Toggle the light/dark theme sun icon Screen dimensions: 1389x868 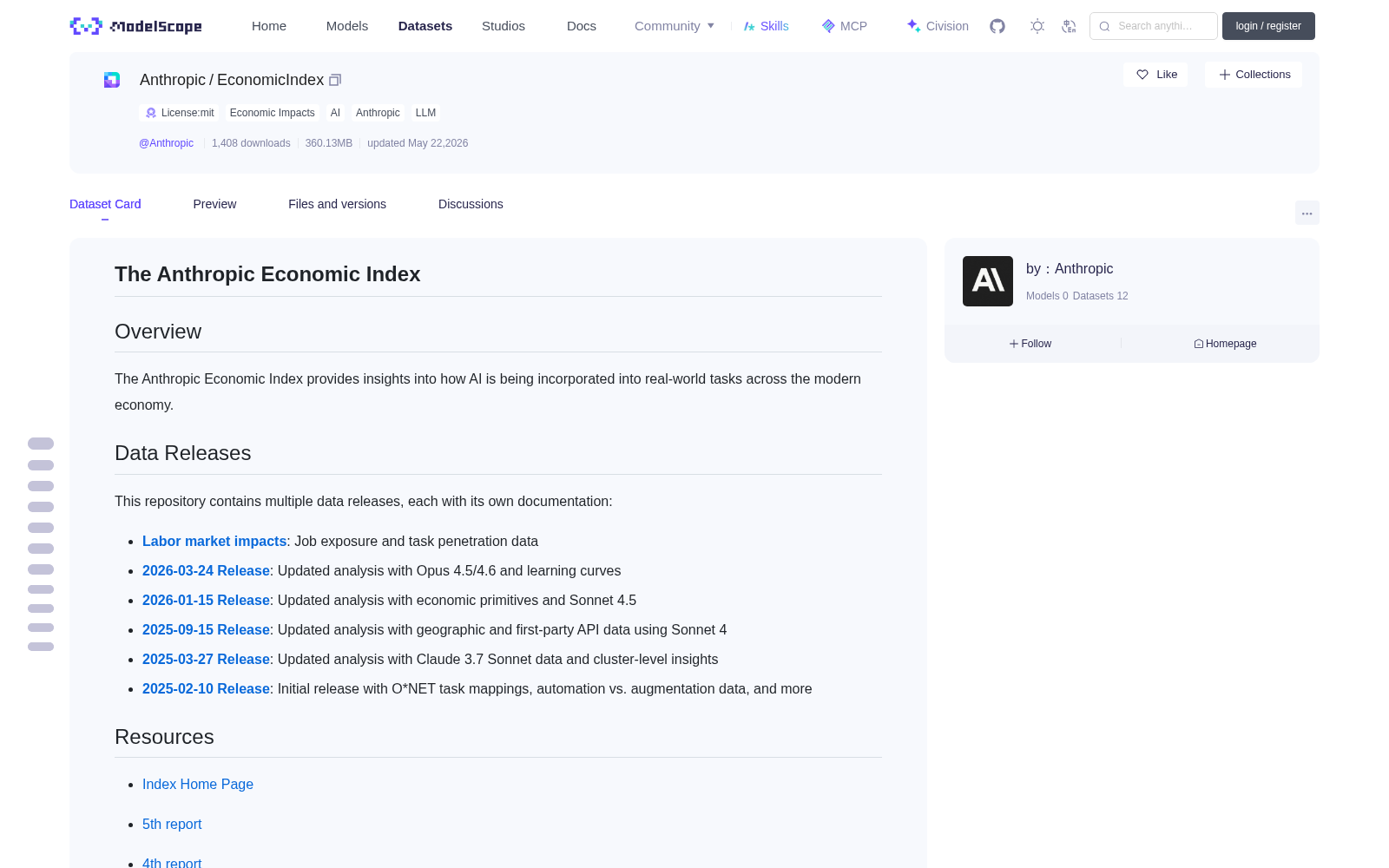[1037, 26]
